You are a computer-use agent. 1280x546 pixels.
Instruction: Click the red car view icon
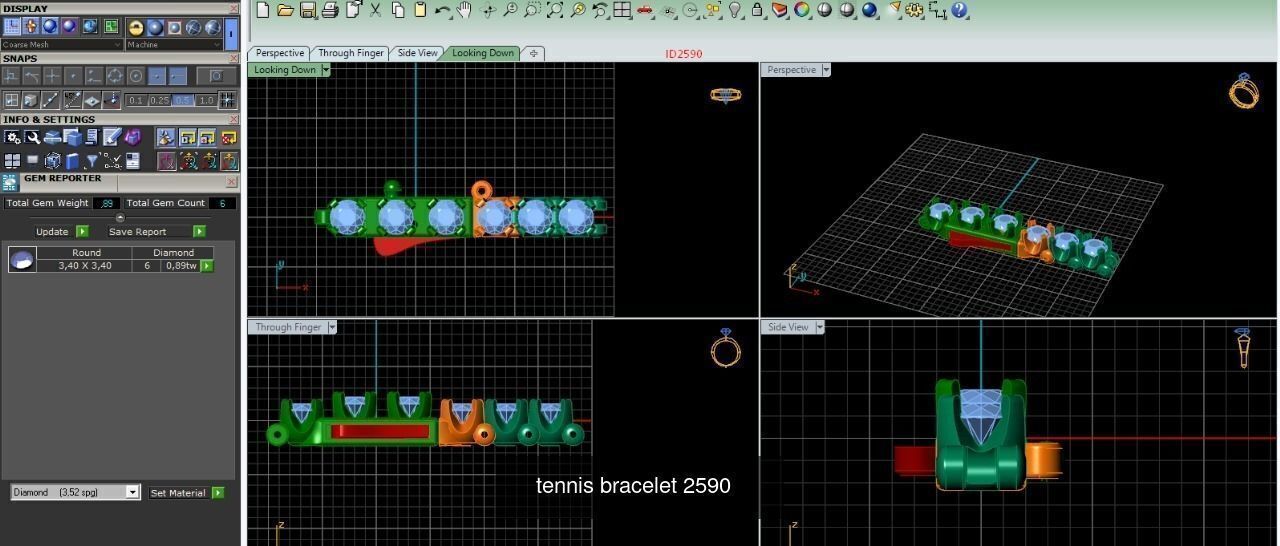(645, 10)
